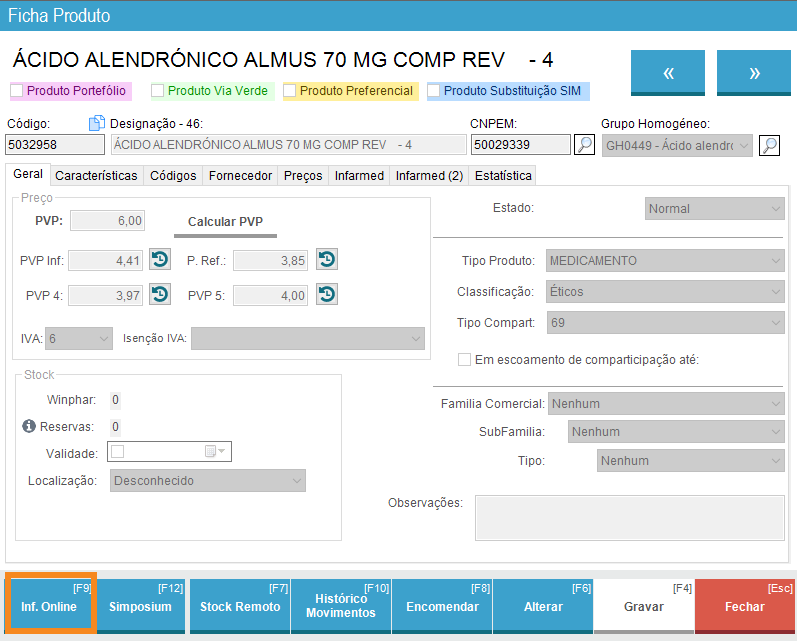Go to next product with » button

[754, 73]
